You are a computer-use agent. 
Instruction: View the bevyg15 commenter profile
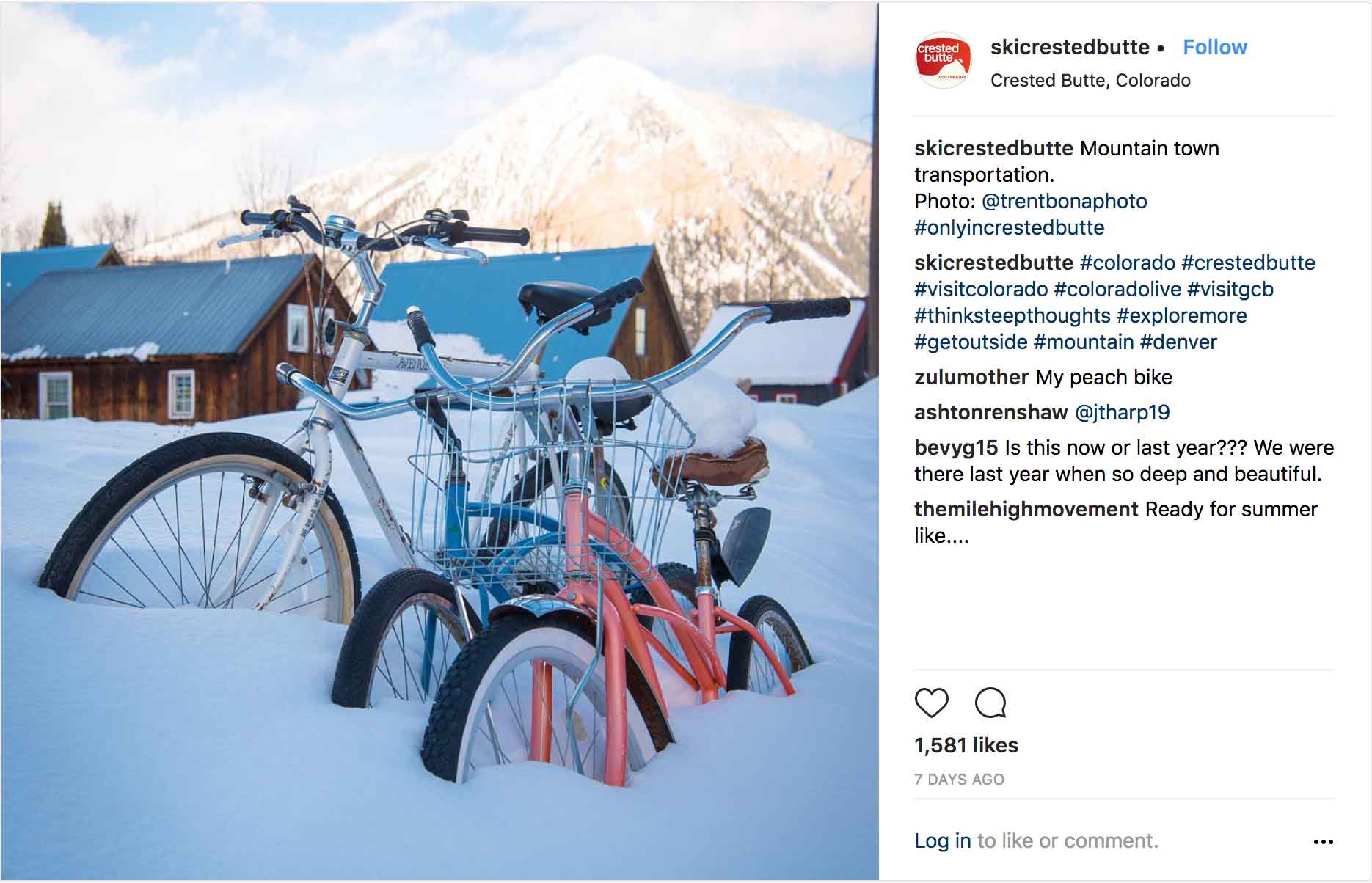pos(956,447)
